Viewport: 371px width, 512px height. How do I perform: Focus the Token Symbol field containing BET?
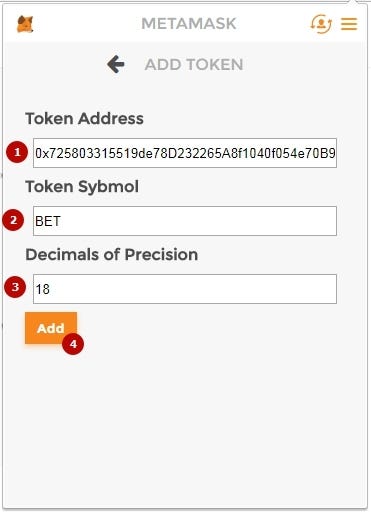(x=185, y=221)
